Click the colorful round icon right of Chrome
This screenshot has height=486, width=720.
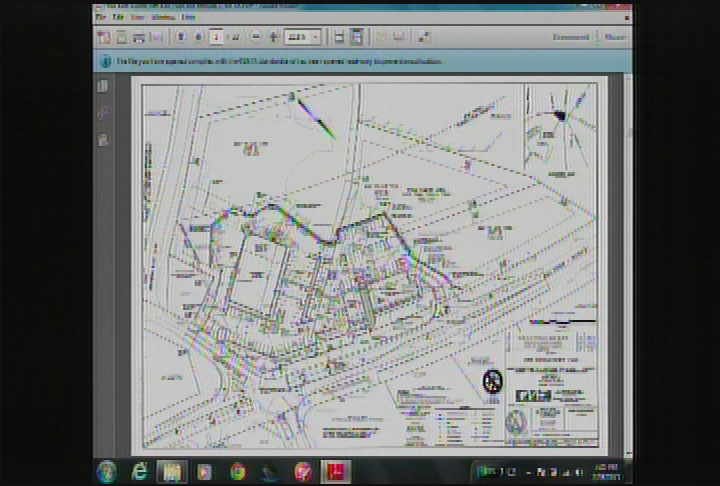[x=303, y=472]
